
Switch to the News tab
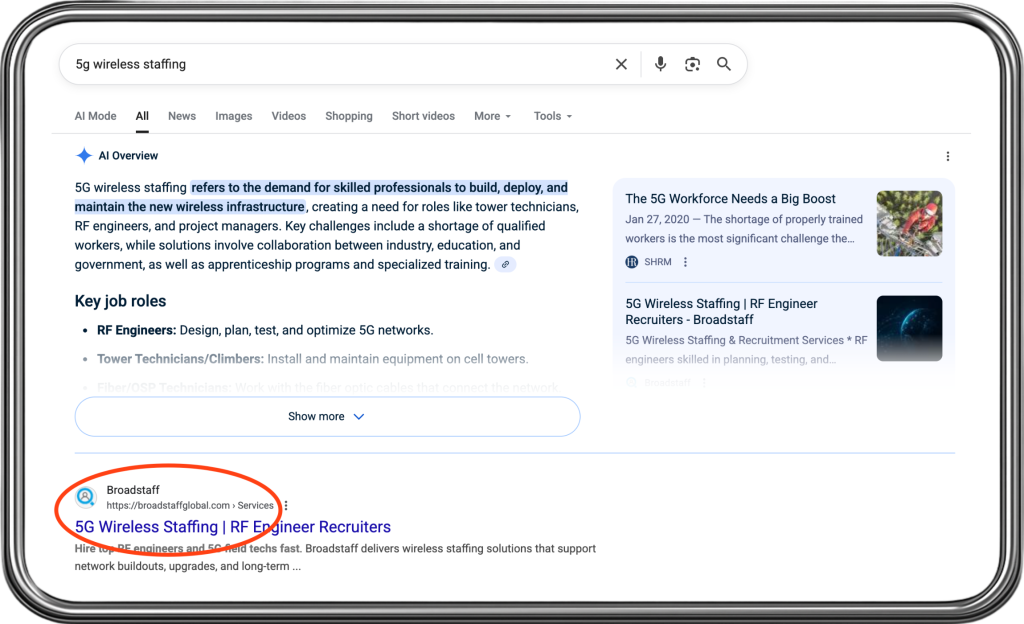(x=182, y=116)
